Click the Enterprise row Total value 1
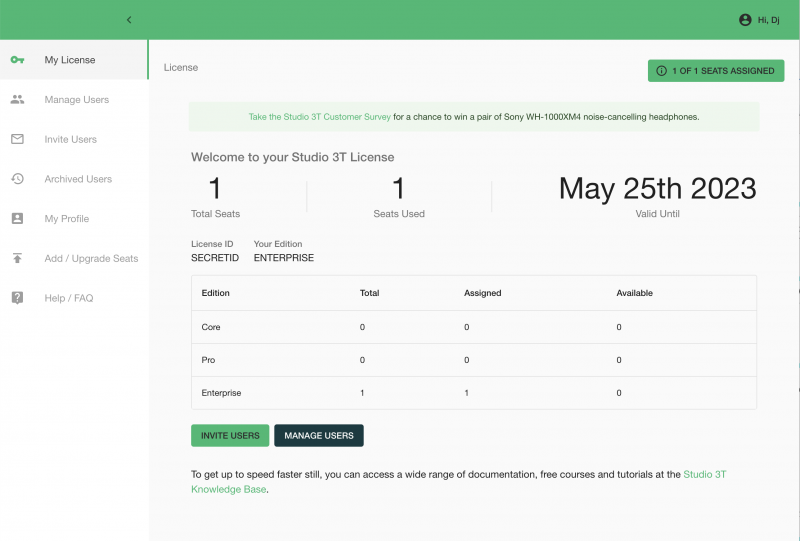This screenshot has height=541, width=800. 362,393
